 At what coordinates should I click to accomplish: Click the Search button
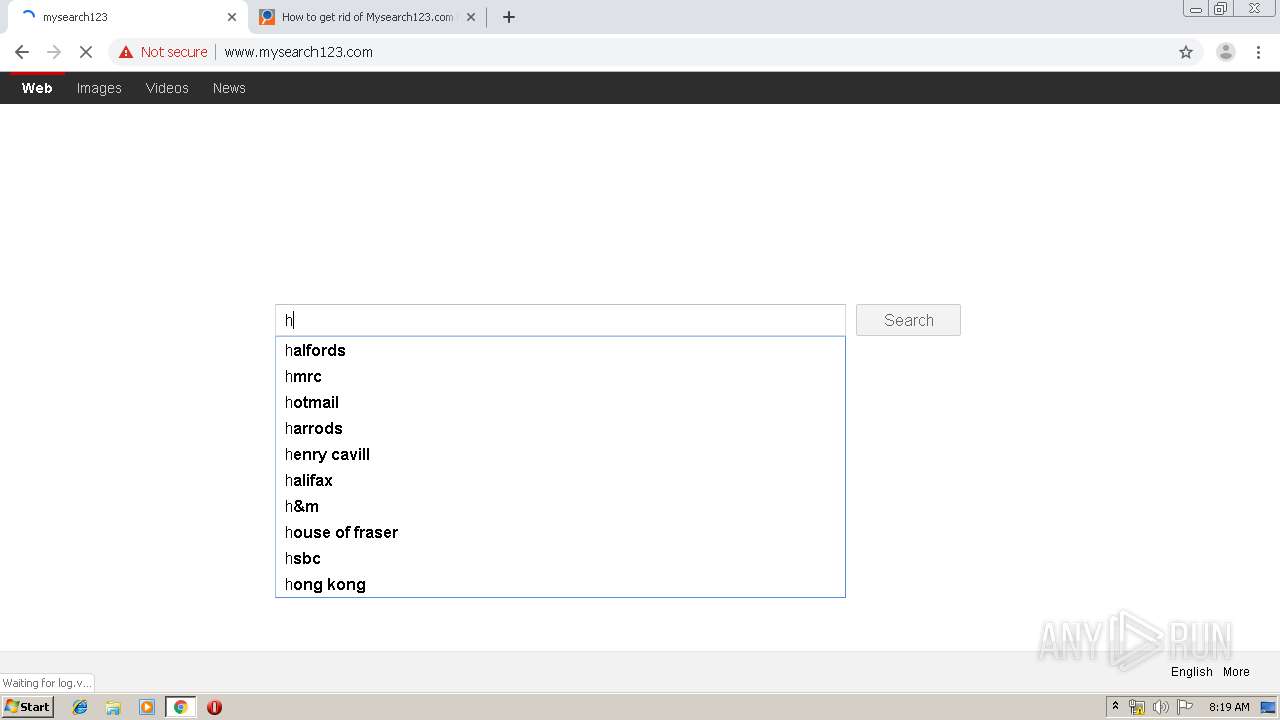(x=908, y=320)
